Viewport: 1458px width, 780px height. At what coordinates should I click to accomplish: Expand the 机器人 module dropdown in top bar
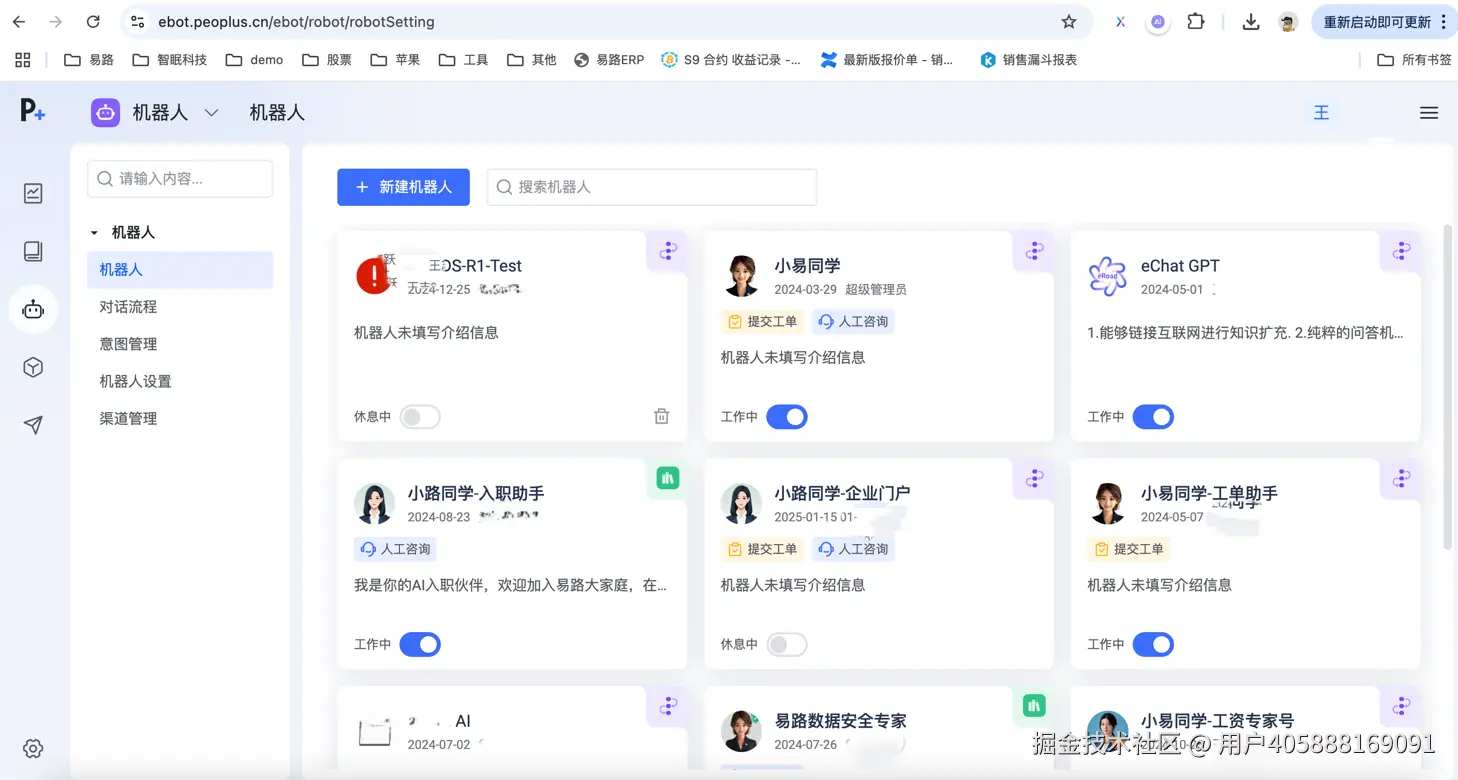click(x=210, y=112)
